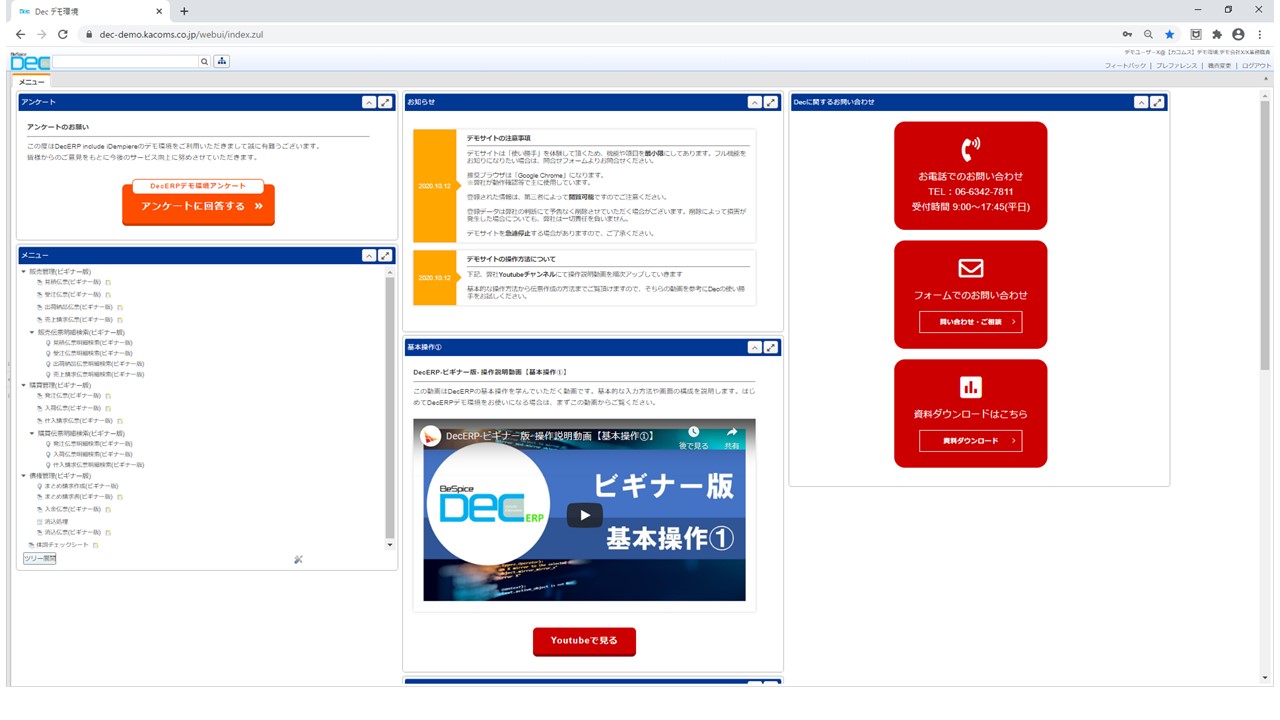Click the search magnifier beside the Dec search box

pos(205,62)
